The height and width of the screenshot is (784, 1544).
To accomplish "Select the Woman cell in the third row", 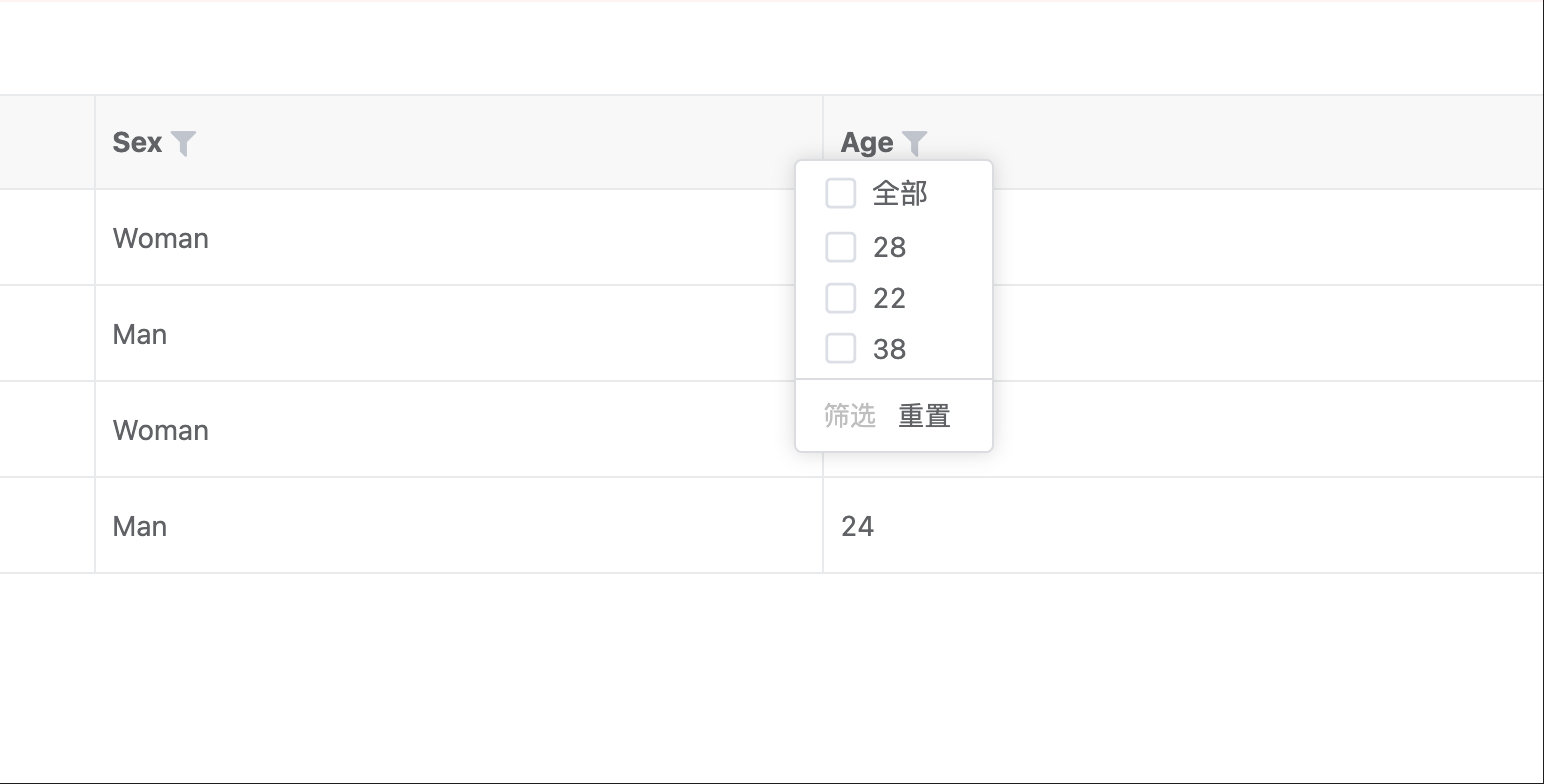I will click(x=161, y=430).
